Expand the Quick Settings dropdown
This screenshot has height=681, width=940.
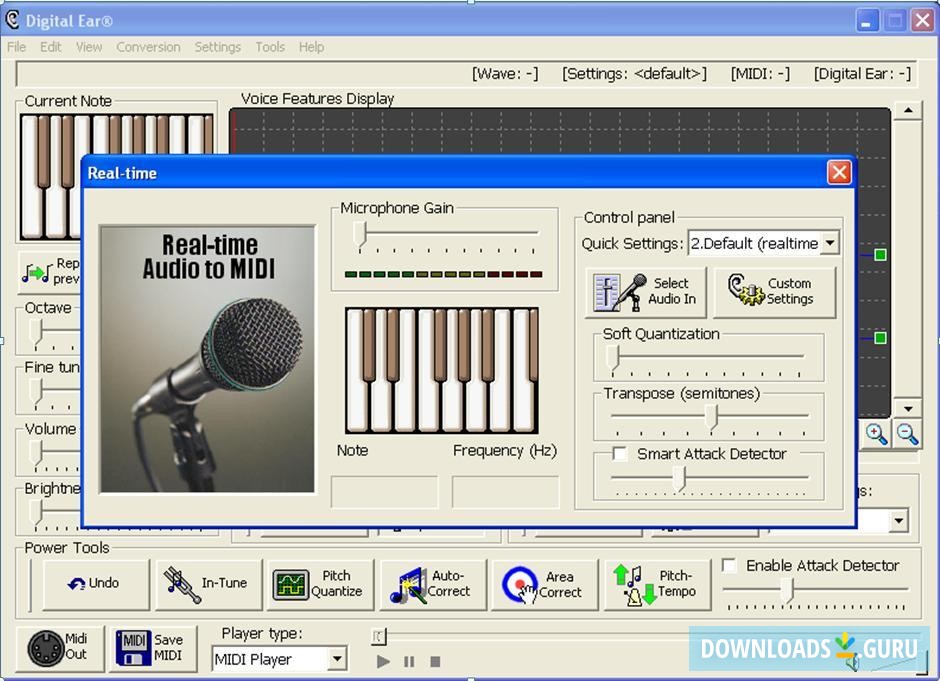click(x=829, y=243)
